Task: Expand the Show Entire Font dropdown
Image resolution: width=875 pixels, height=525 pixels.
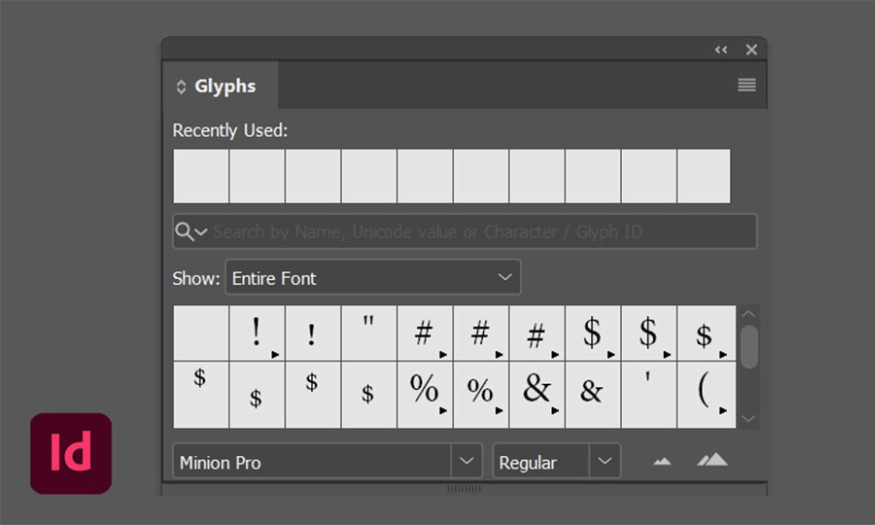Action: 373,277
